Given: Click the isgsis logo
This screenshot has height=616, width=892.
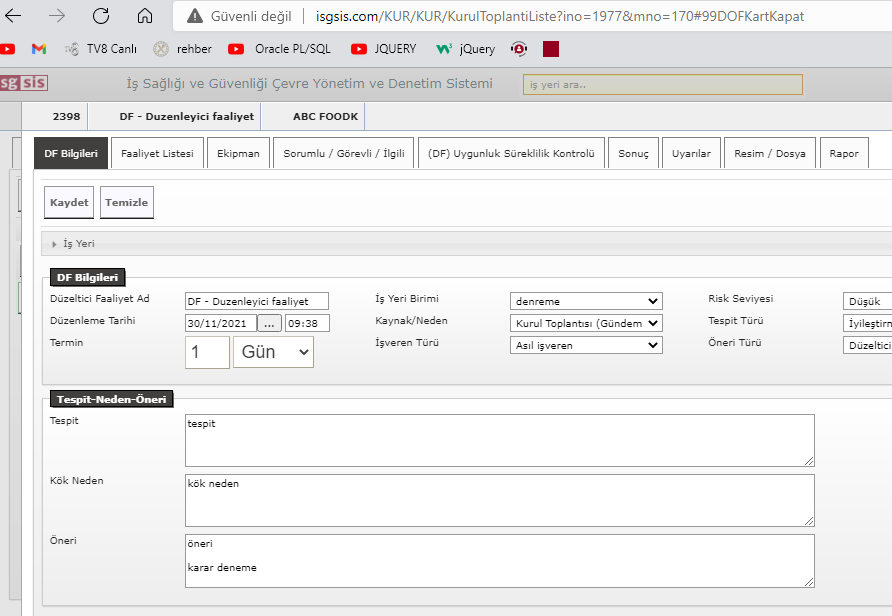Looking at the screenshot, I should tap(24, 83).
